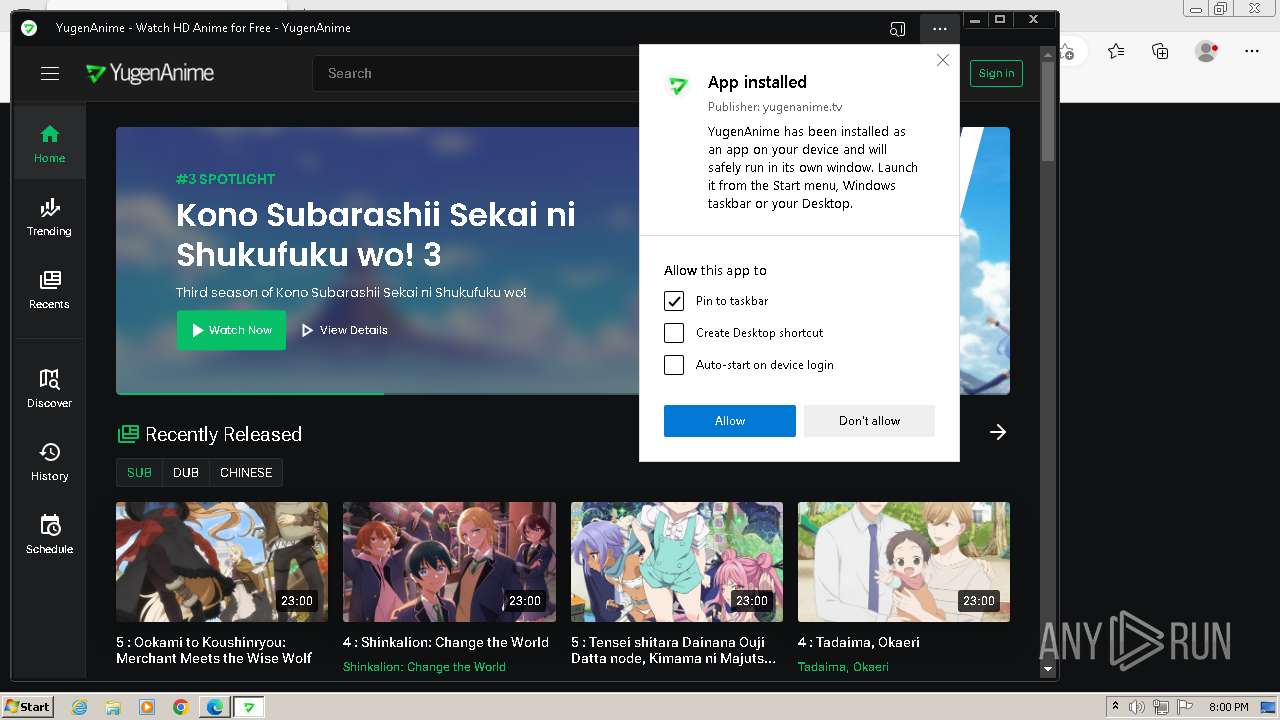Select the YugenAnime app taskbar button
The width and height of the screenshot is (1280, 720).
(x=249, y=707)
